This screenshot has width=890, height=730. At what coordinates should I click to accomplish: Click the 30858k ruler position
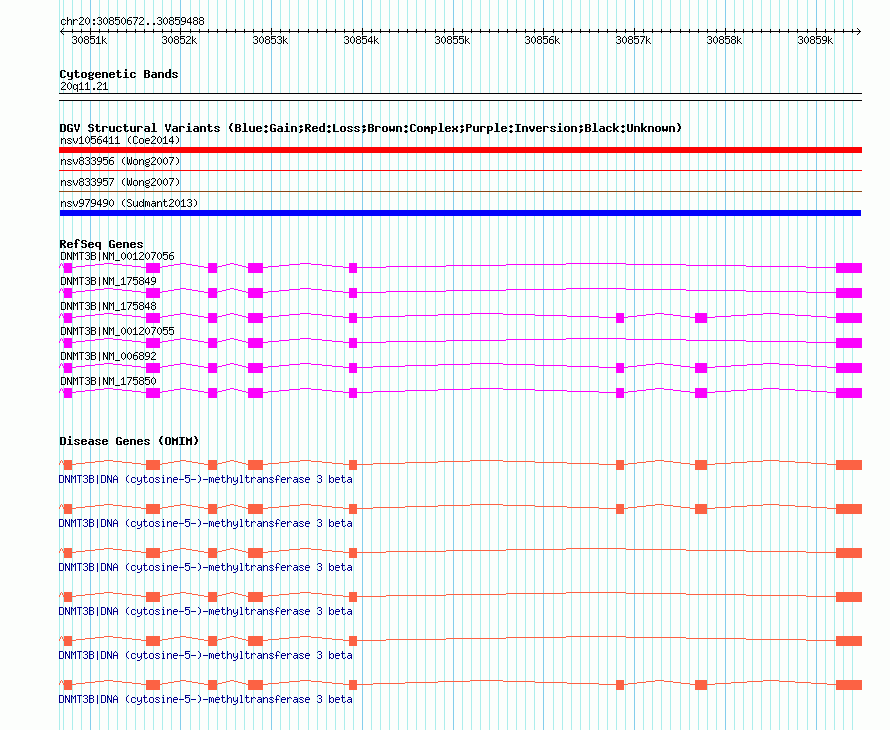724,40
